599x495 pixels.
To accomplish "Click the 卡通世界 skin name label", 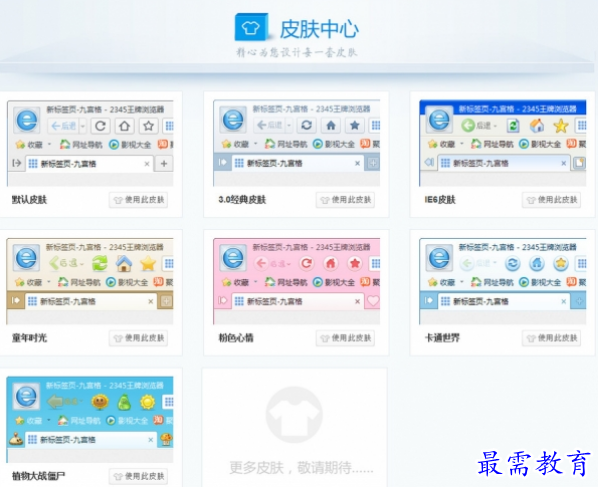I will pyautogui.click(x=442, y=338).
